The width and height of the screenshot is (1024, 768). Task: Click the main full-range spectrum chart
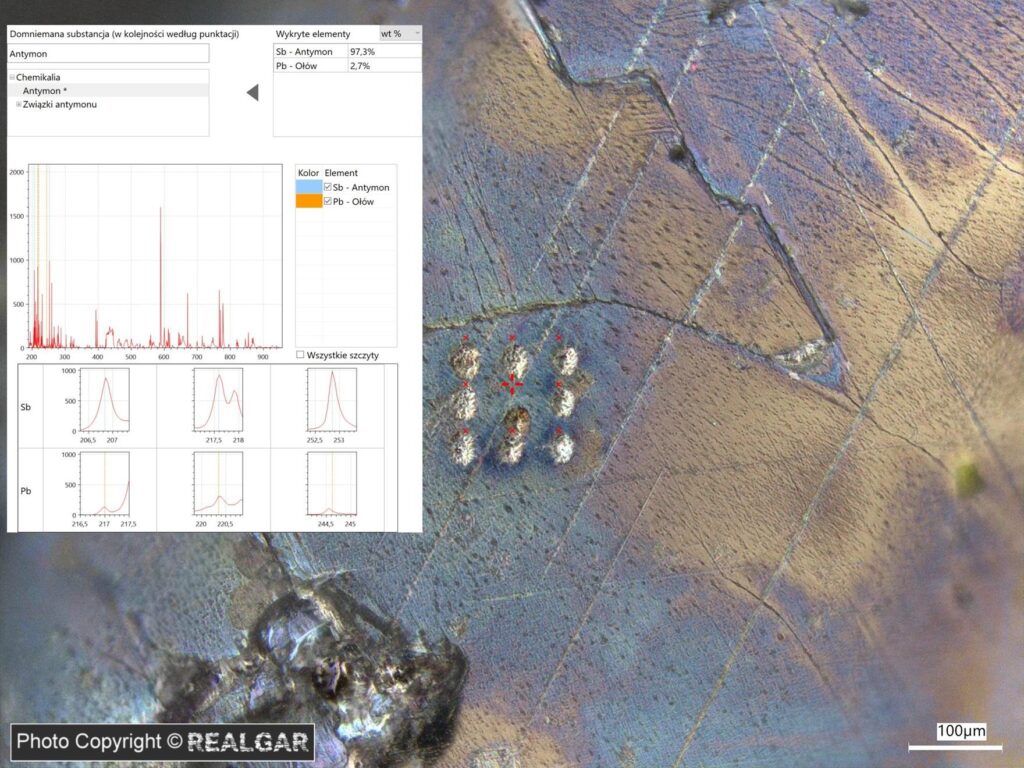[x=156, y=256]
